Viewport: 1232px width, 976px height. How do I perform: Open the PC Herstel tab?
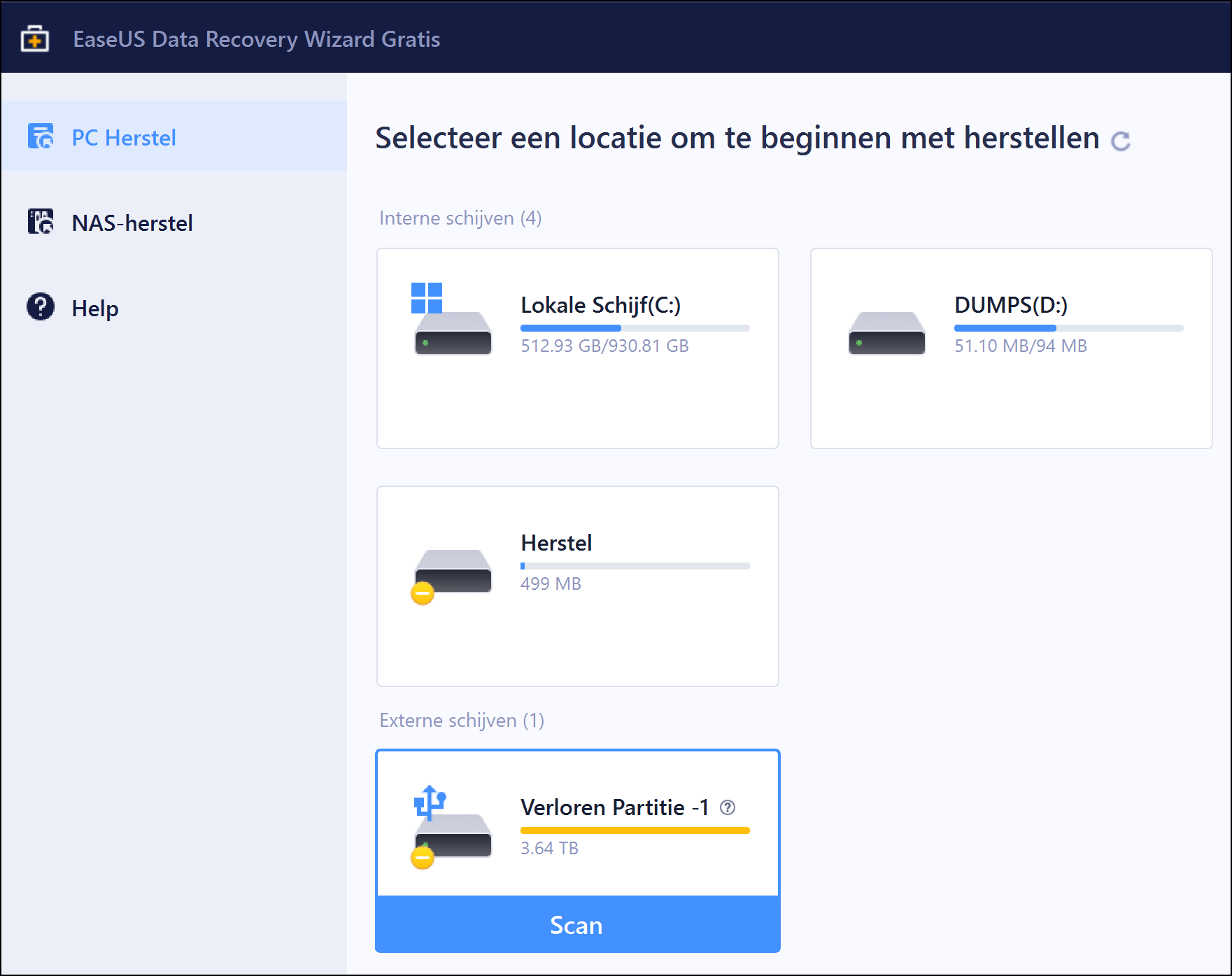tap(174, 136)
